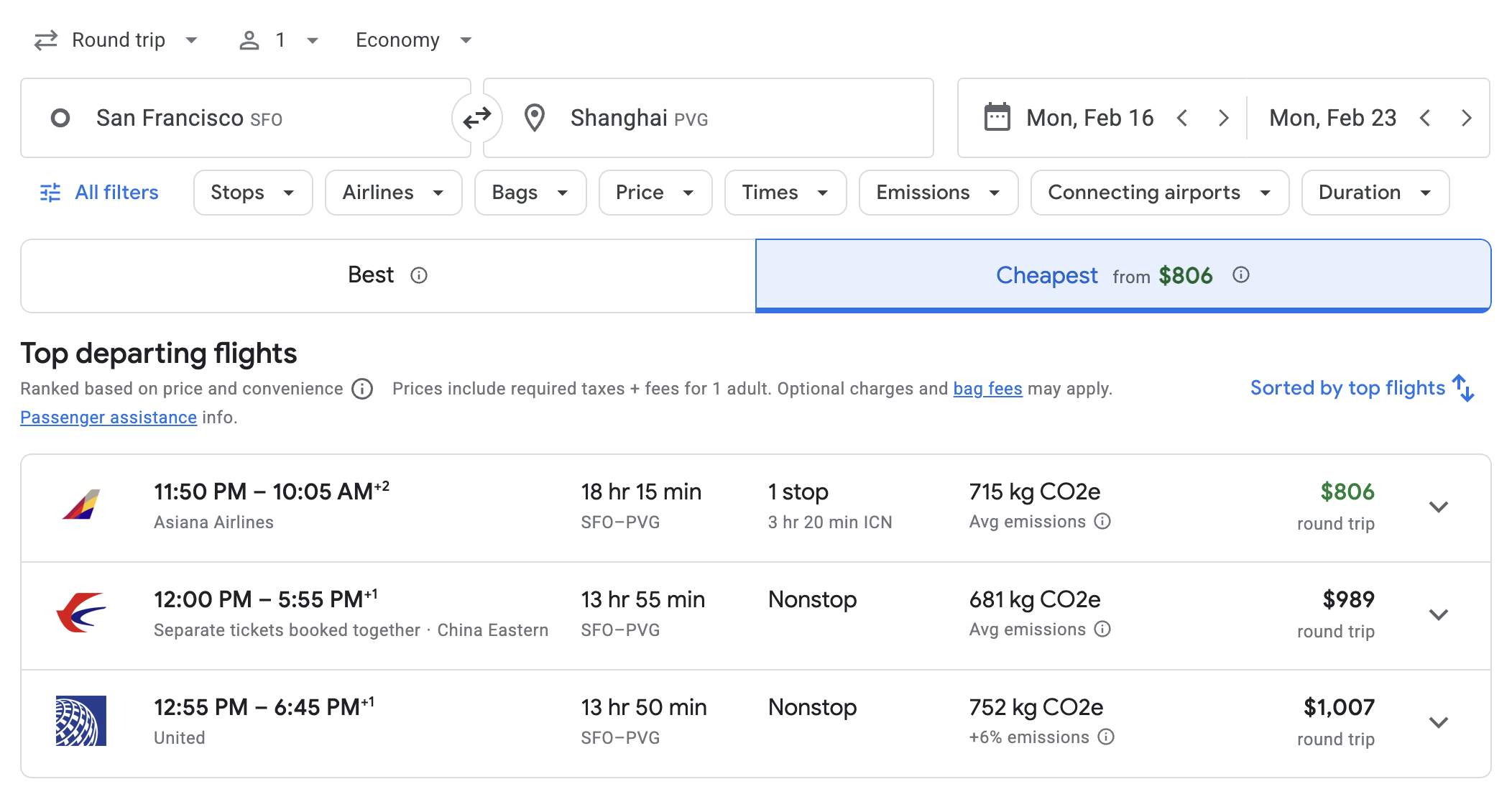Click calendar icon in departure date field
Screen dimensions: 1512x802
[x=997, y=117]
